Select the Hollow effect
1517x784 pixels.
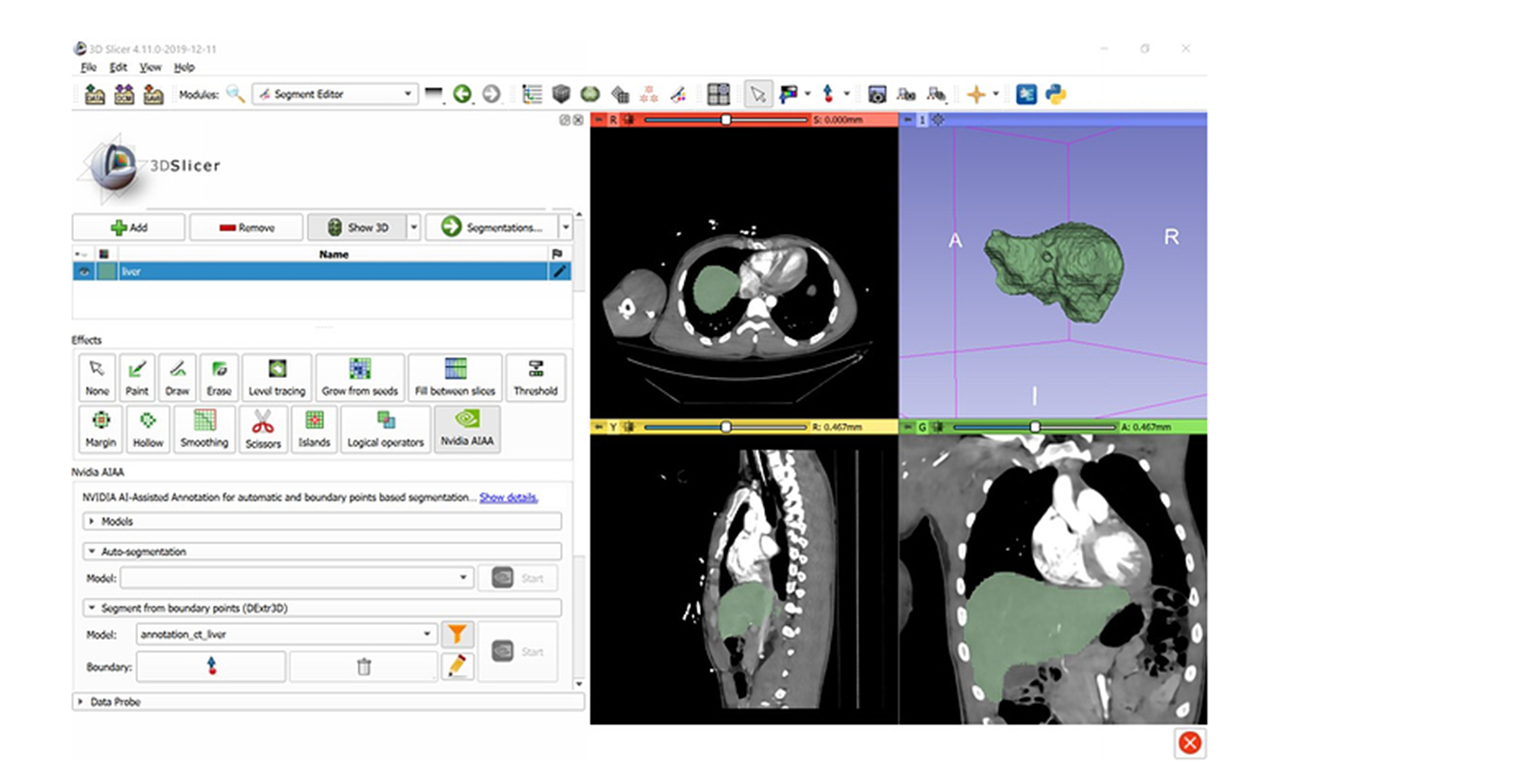click(148, 429)
